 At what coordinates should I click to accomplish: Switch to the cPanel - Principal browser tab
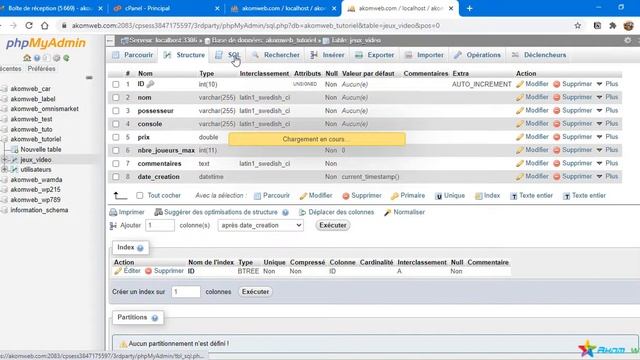pyautogui.click(x=167, y=8)
